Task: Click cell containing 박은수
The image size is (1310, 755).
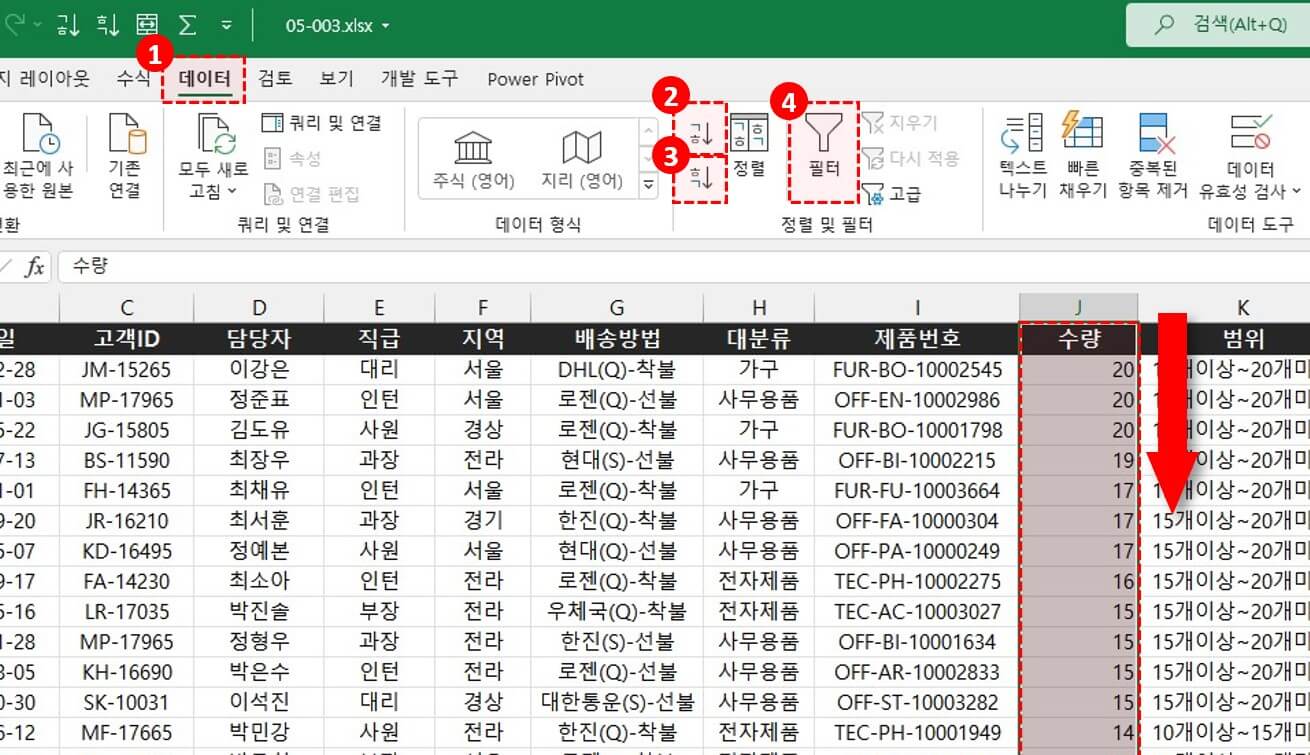Action: (x=259, y=672)
